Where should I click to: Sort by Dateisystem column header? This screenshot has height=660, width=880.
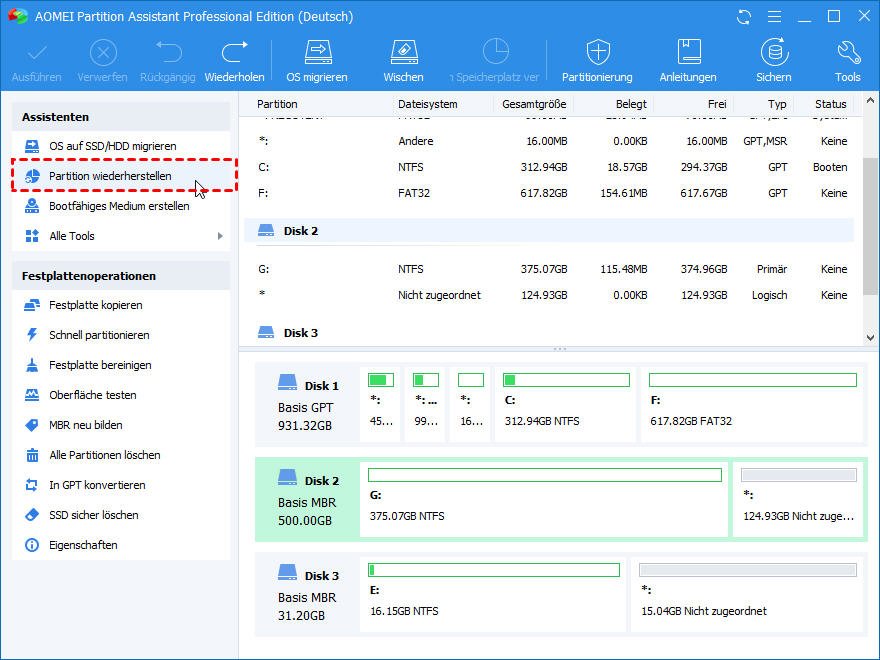click(428, 104)
